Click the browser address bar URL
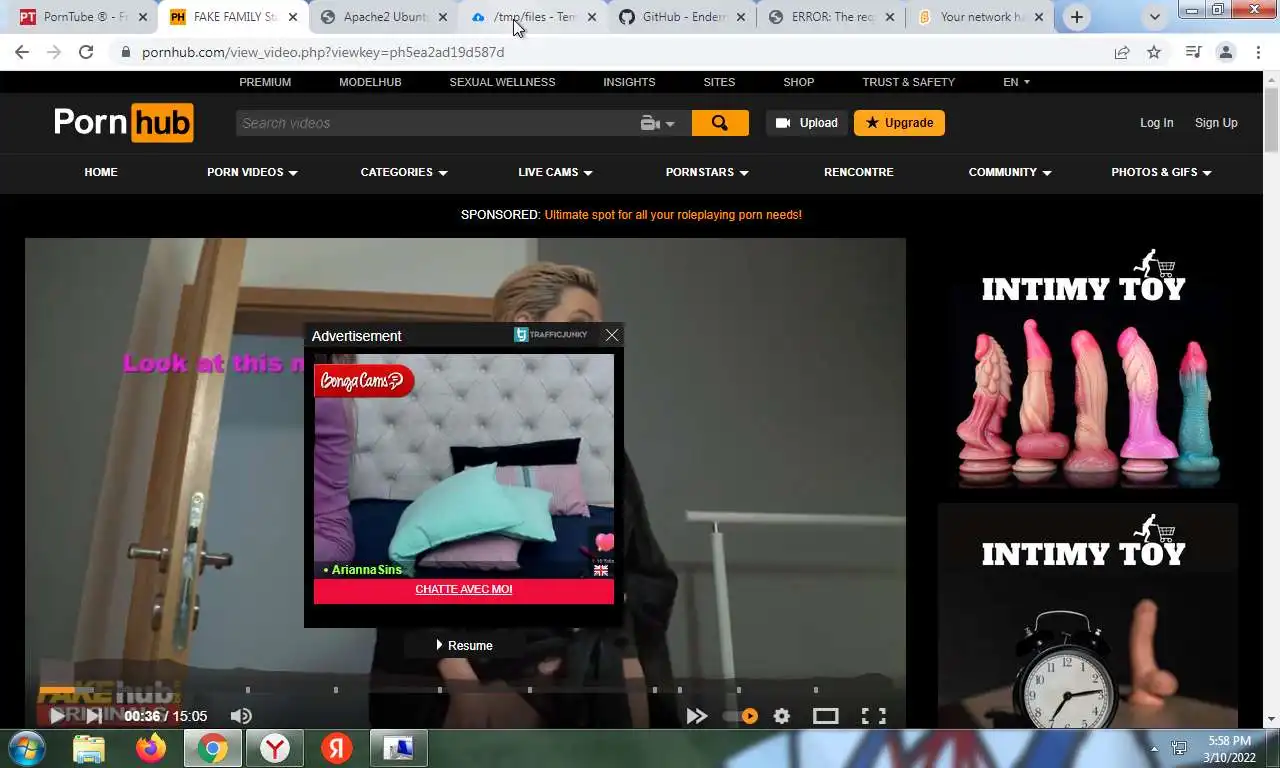The width and height of the screenshot is (1280, 768). click(323, 52)
